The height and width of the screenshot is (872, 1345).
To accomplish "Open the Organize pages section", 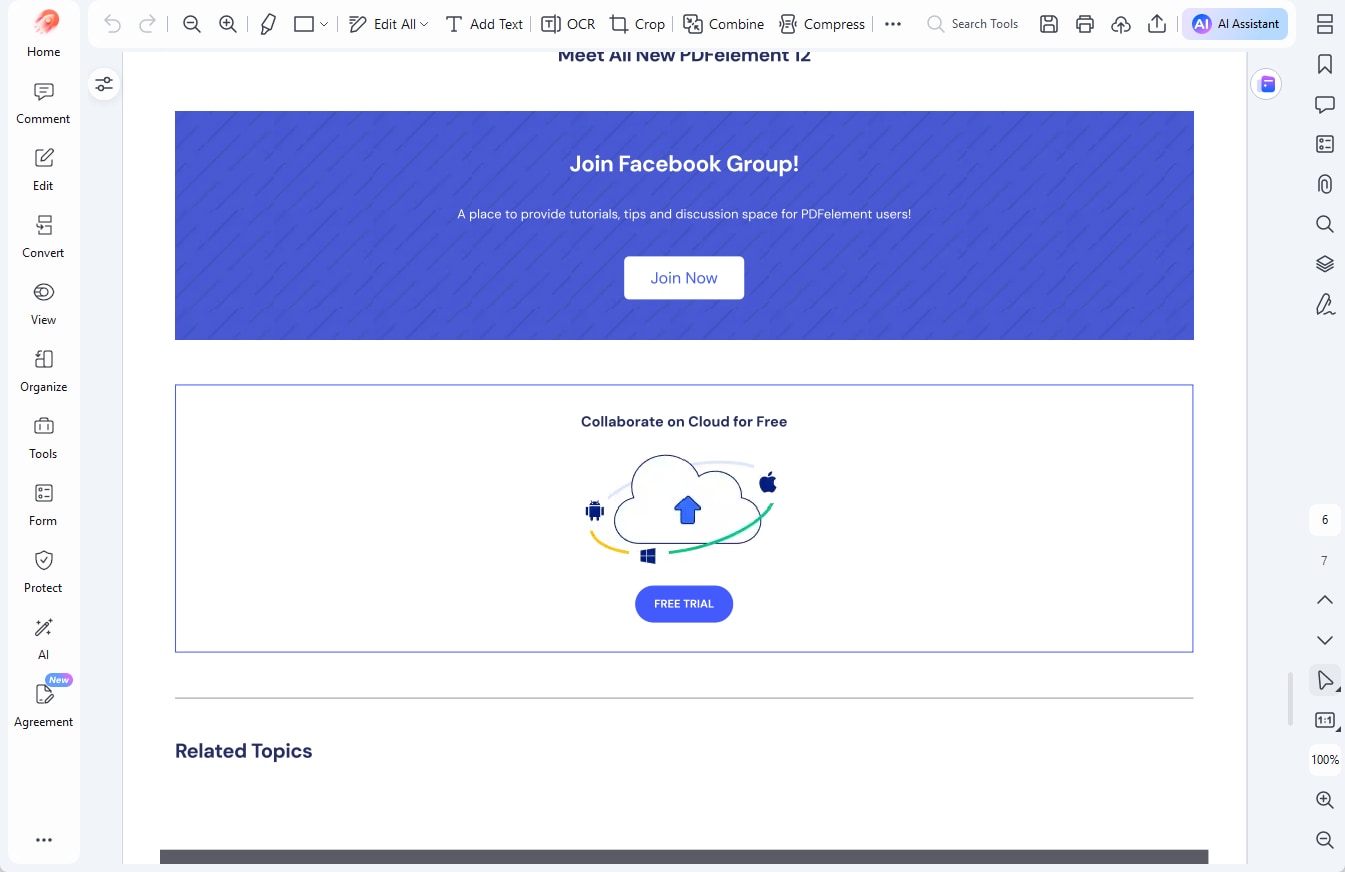I will tap(44, 371).
